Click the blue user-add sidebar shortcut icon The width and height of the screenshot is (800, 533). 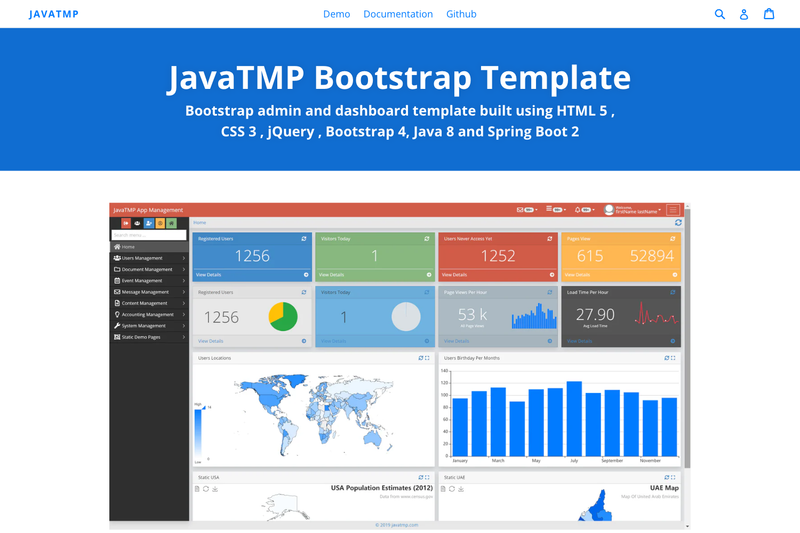148,223
